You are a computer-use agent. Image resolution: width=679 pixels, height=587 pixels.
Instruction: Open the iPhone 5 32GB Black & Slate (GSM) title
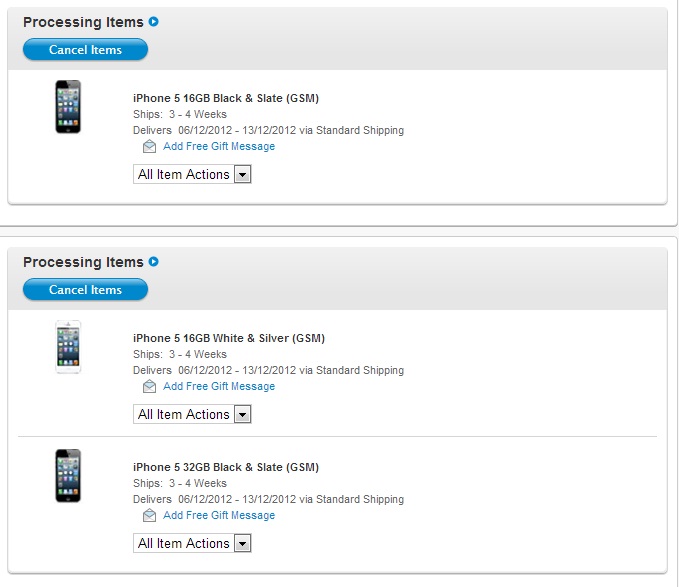[x=226, y=467]
